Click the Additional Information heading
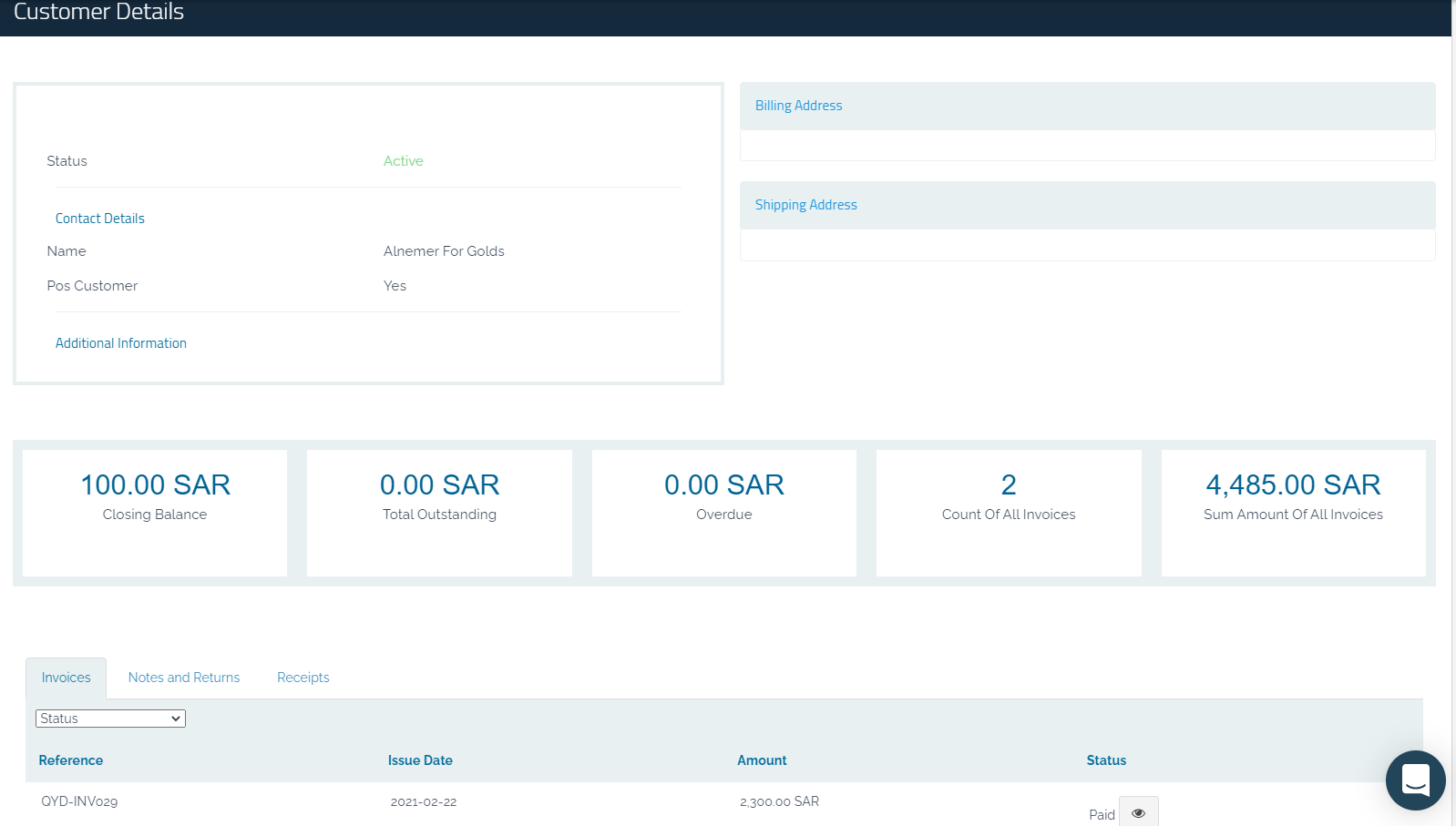Screen dimensions: 1456x826 point(121,343)
